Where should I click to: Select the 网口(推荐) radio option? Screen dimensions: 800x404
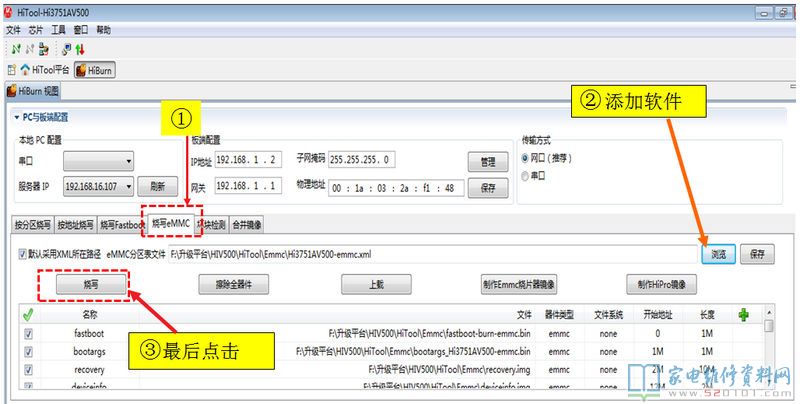[525, 158]
